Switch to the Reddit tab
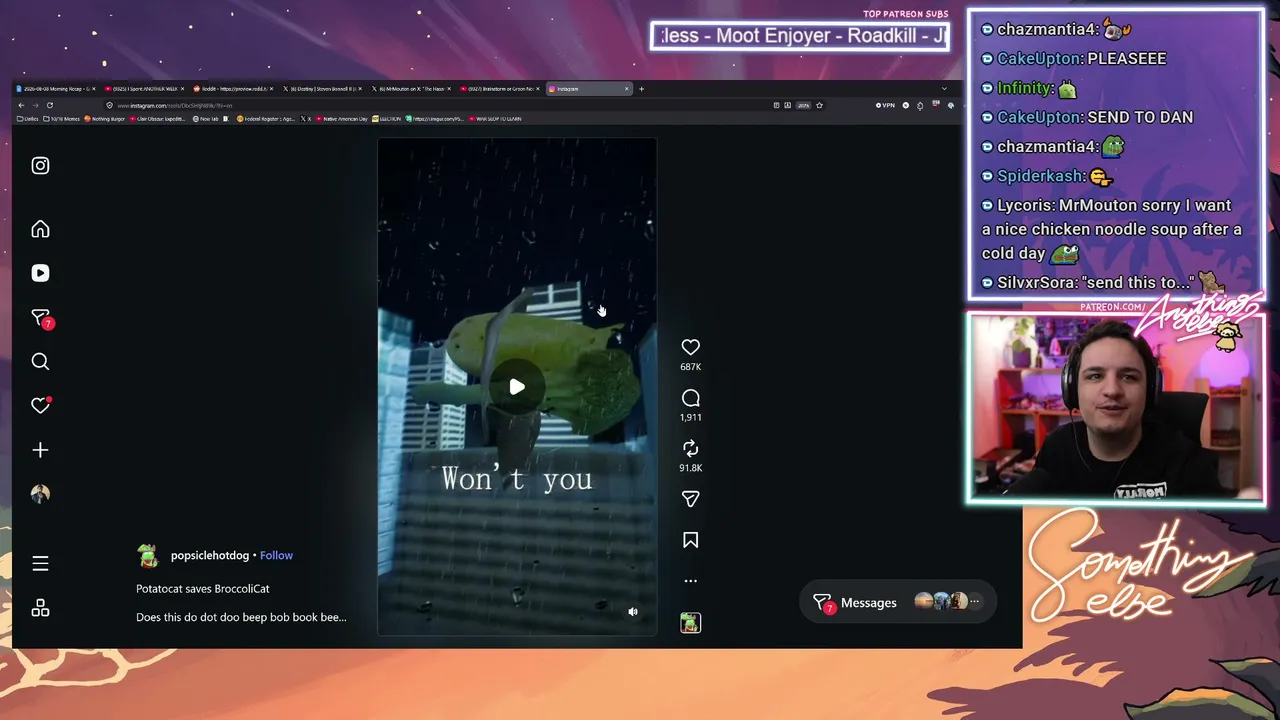 coord(234,89)
